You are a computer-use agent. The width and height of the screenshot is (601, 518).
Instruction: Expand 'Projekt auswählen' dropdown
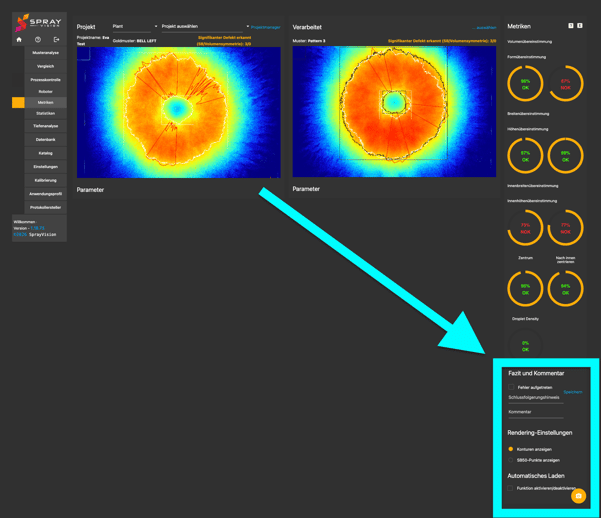click(205, 27)
